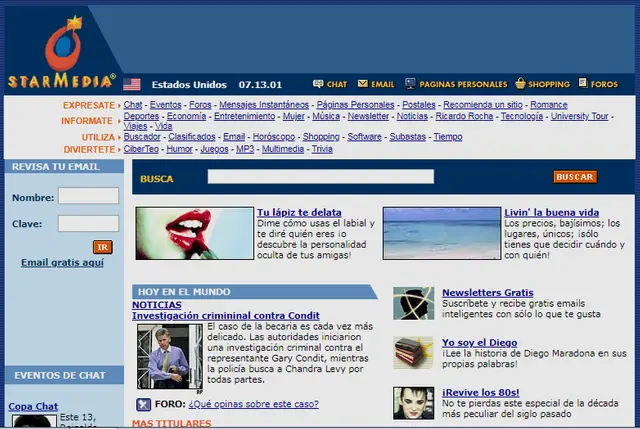Open the Viajes link
The image size is (640, 429).
pos(135,127)
